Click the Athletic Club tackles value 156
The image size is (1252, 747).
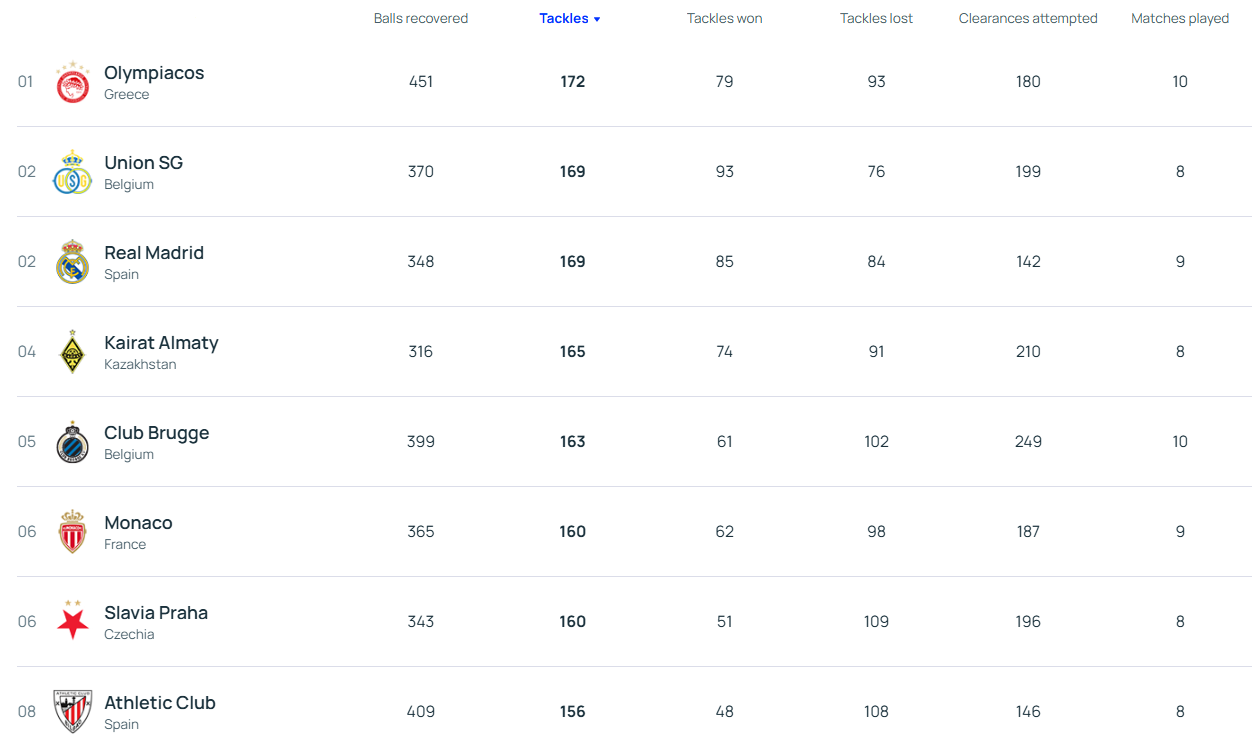572,712
